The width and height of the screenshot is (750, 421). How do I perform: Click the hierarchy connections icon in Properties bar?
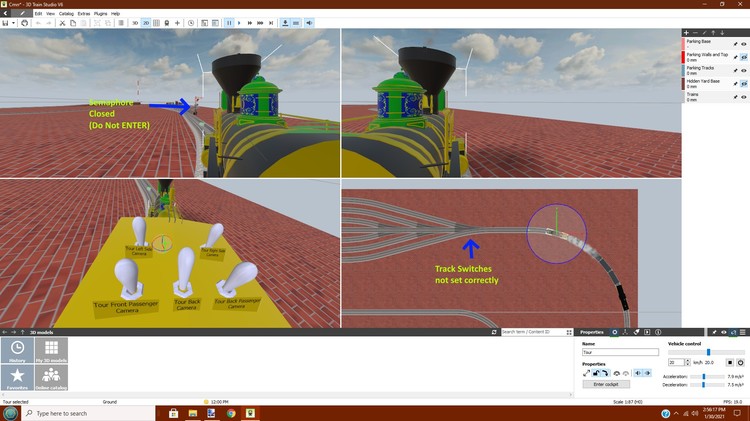(x=625, y=332)
